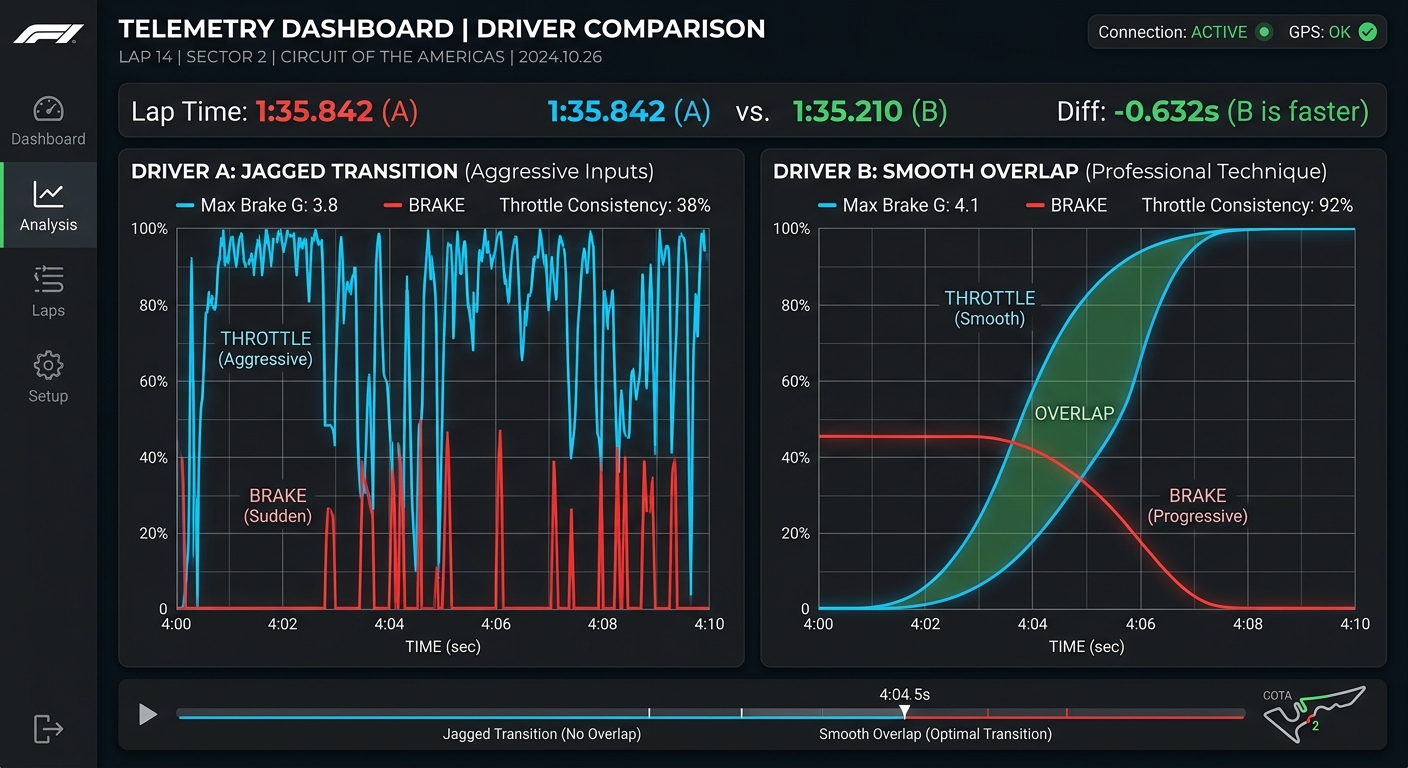Click the timeline scrubber bar
The width and height of the screenshot is (1408, 768).
point(711,714)
